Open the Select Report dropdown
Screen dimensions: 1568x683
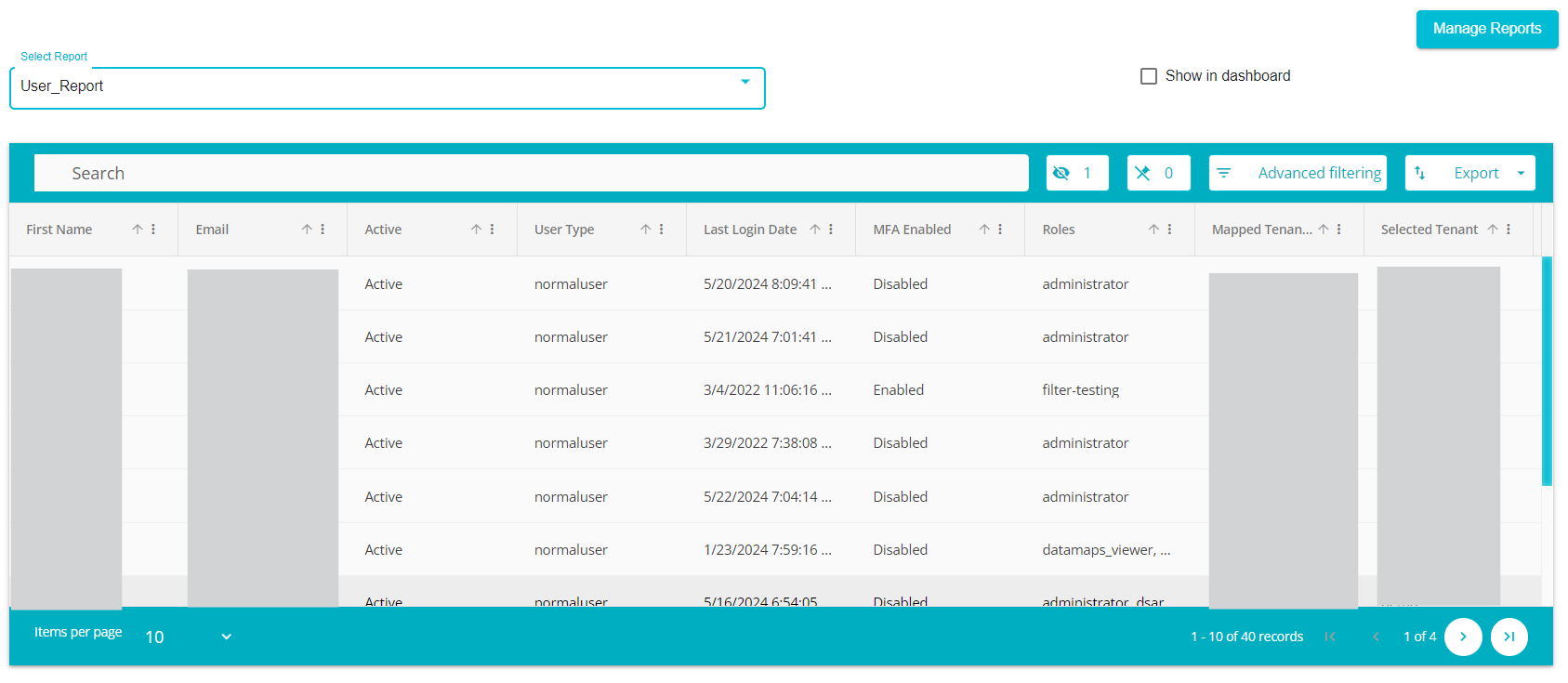click(x=388, y=87)
